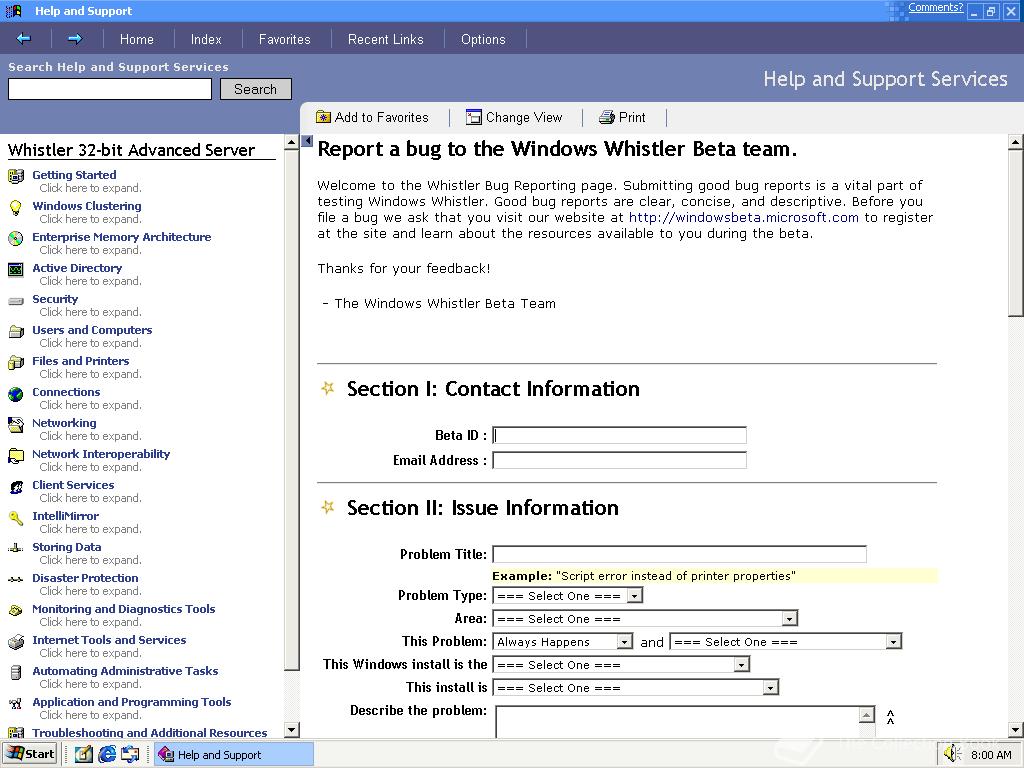
Task: Open Recent Links in the navigation bar
Action: 386,39
